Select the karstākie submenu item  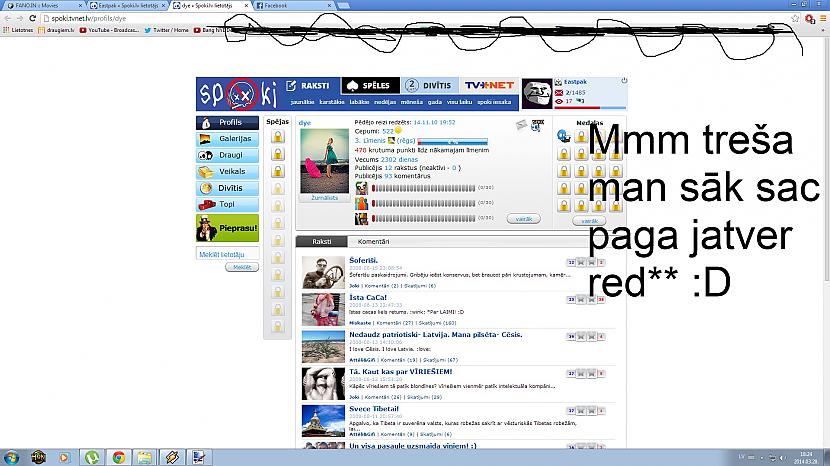point(332,102)
